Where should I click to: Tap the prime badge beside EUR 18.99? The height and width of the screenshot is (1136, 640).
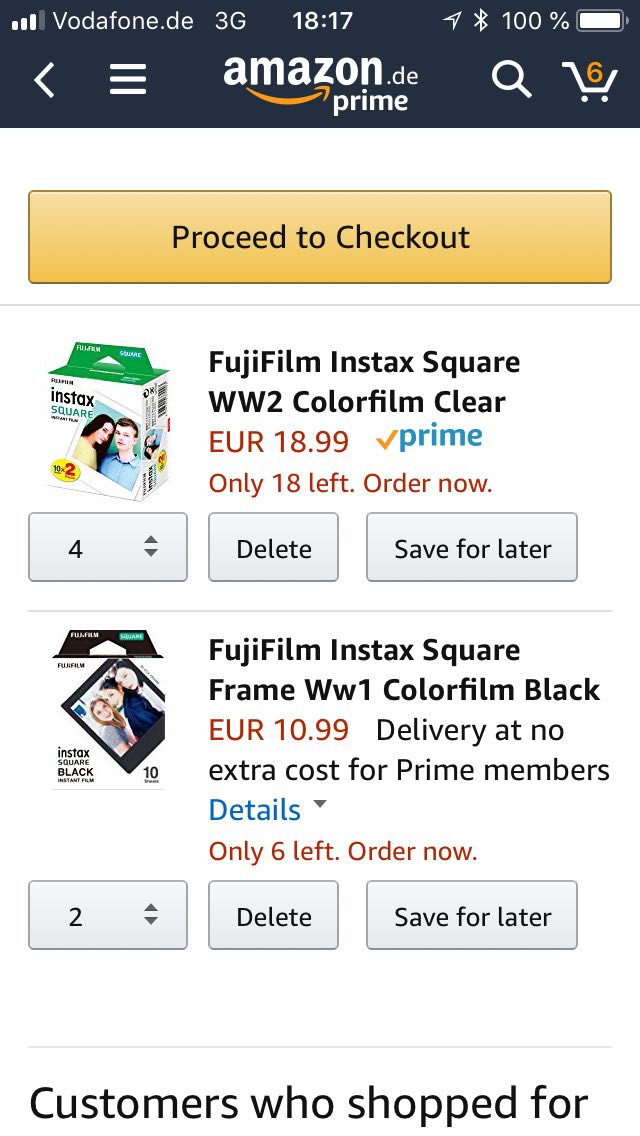point(429,438)
